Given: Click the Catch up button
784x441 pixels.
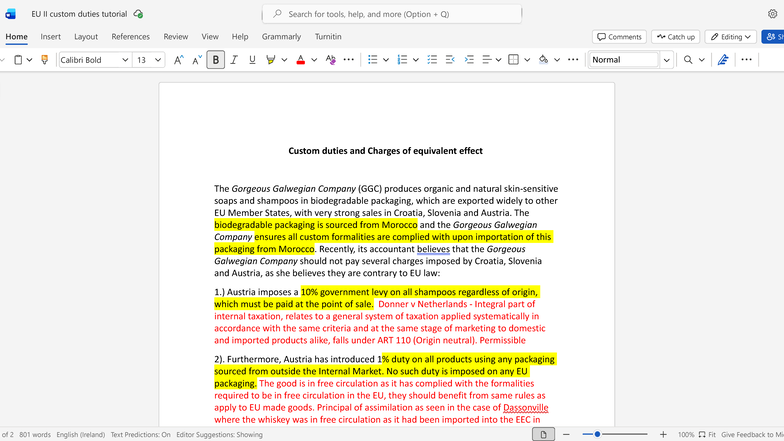Looking at the screenshot, I should point(675,37).
